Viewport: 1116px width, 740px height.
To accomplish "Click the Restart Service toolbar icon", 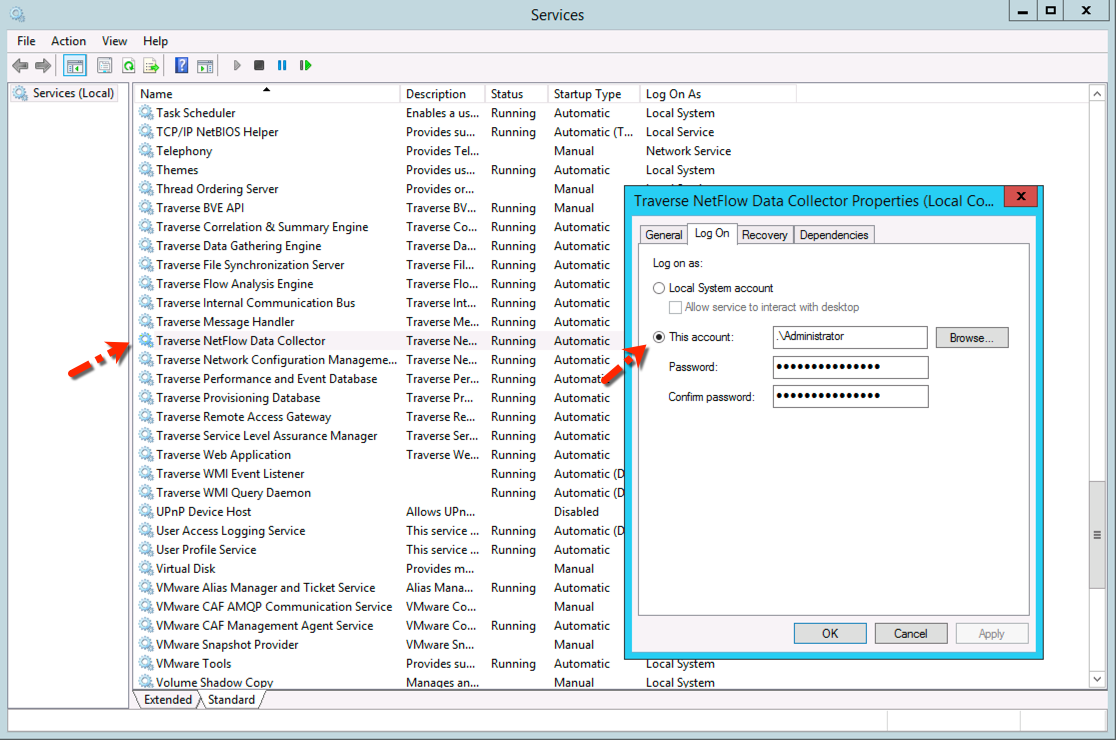I will (305, 65).
